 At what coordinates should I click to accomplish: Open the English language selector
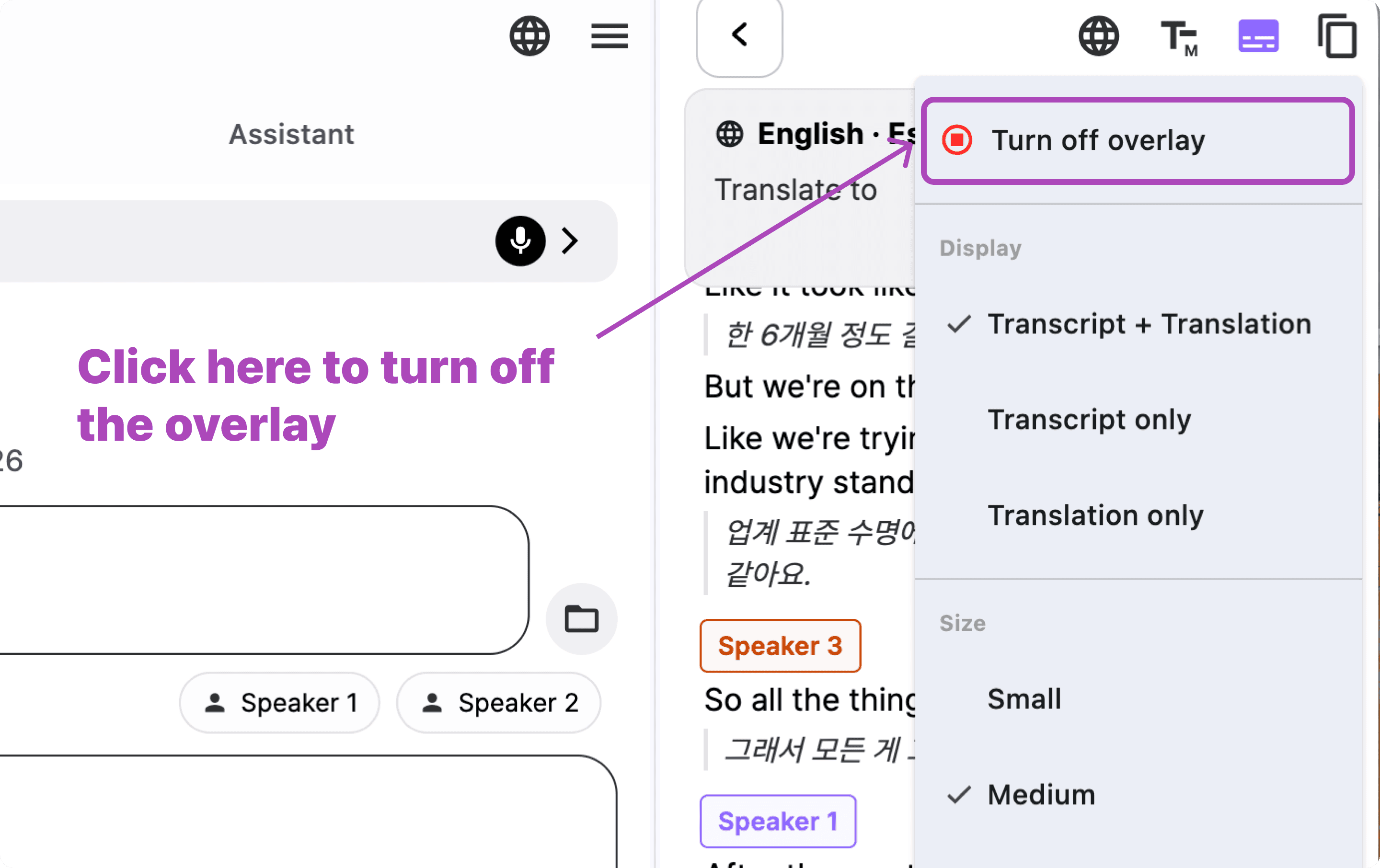click(816, 134)
